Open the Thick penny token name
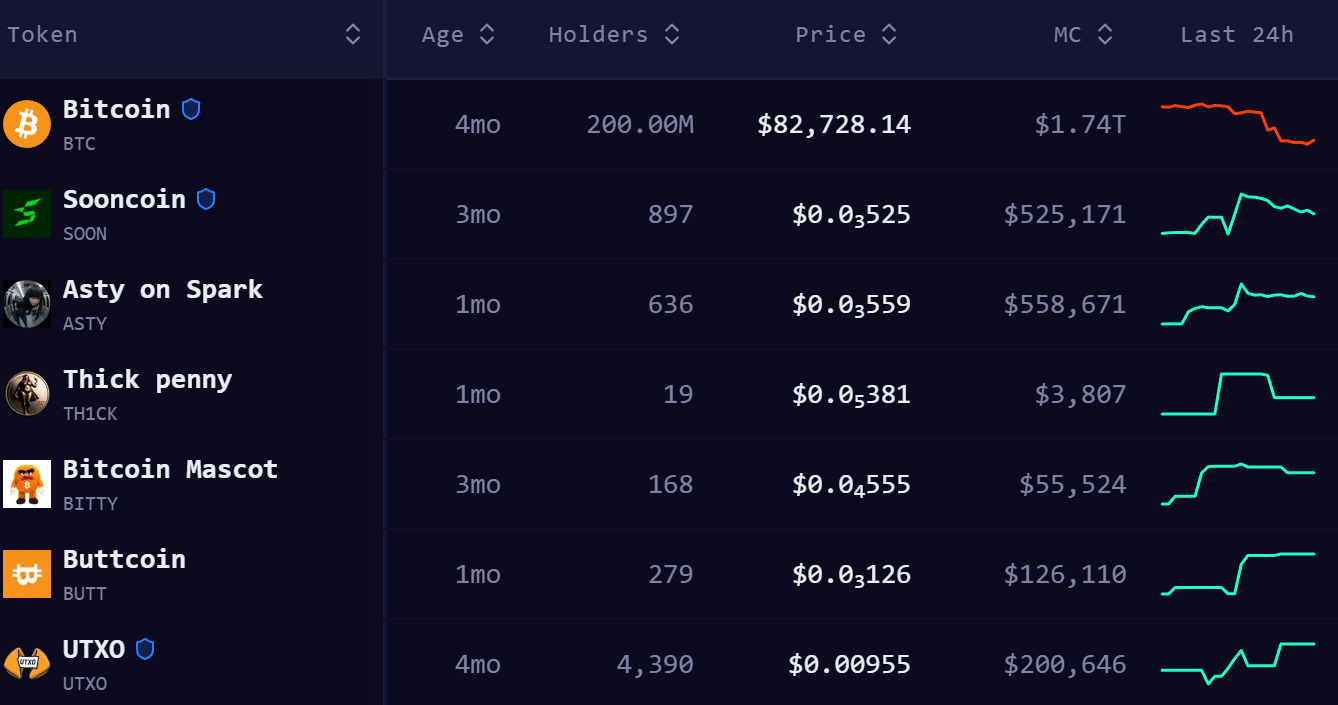The image size is (1338, 705). tap(147, 379)
